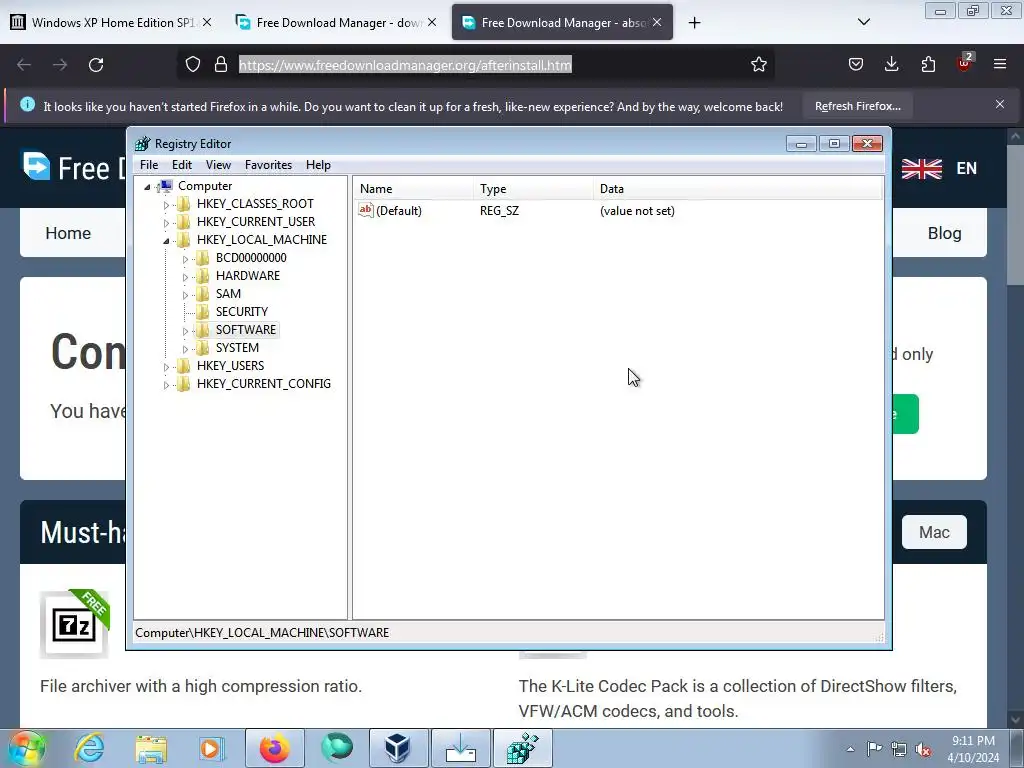
Task: Dismiss the Firefox refresh notification bar
Action: pos(1000,104)
